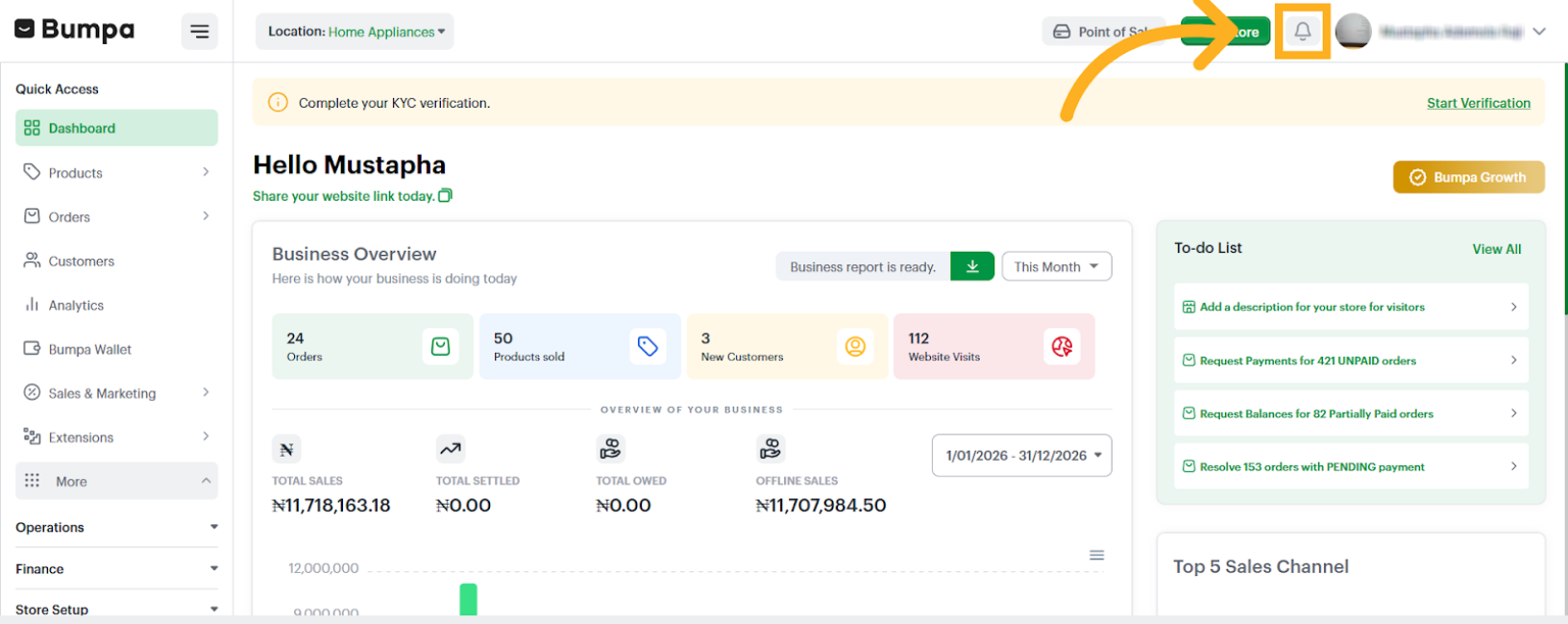Click the Total Sales naira icon

click(x=286, y=449)
